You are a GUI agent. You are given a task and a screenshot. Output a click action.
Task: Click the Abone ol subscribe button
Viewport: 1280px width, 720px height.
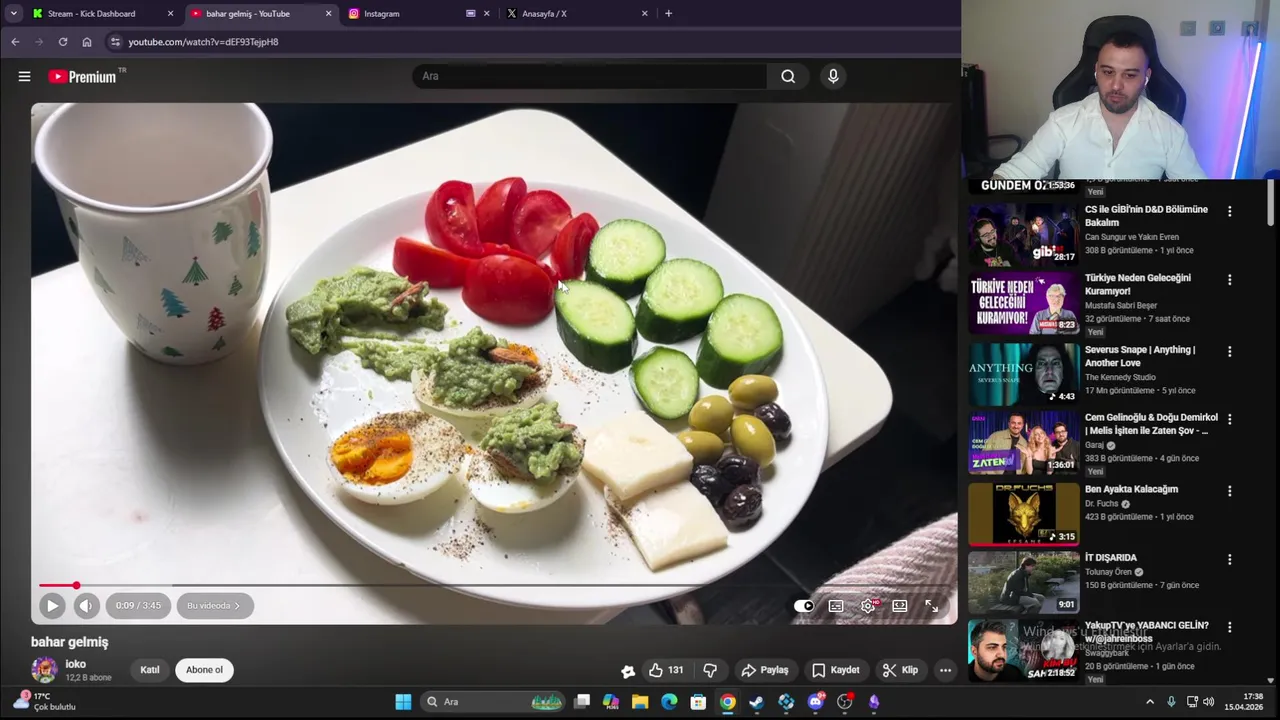click(x=204, y=670)
